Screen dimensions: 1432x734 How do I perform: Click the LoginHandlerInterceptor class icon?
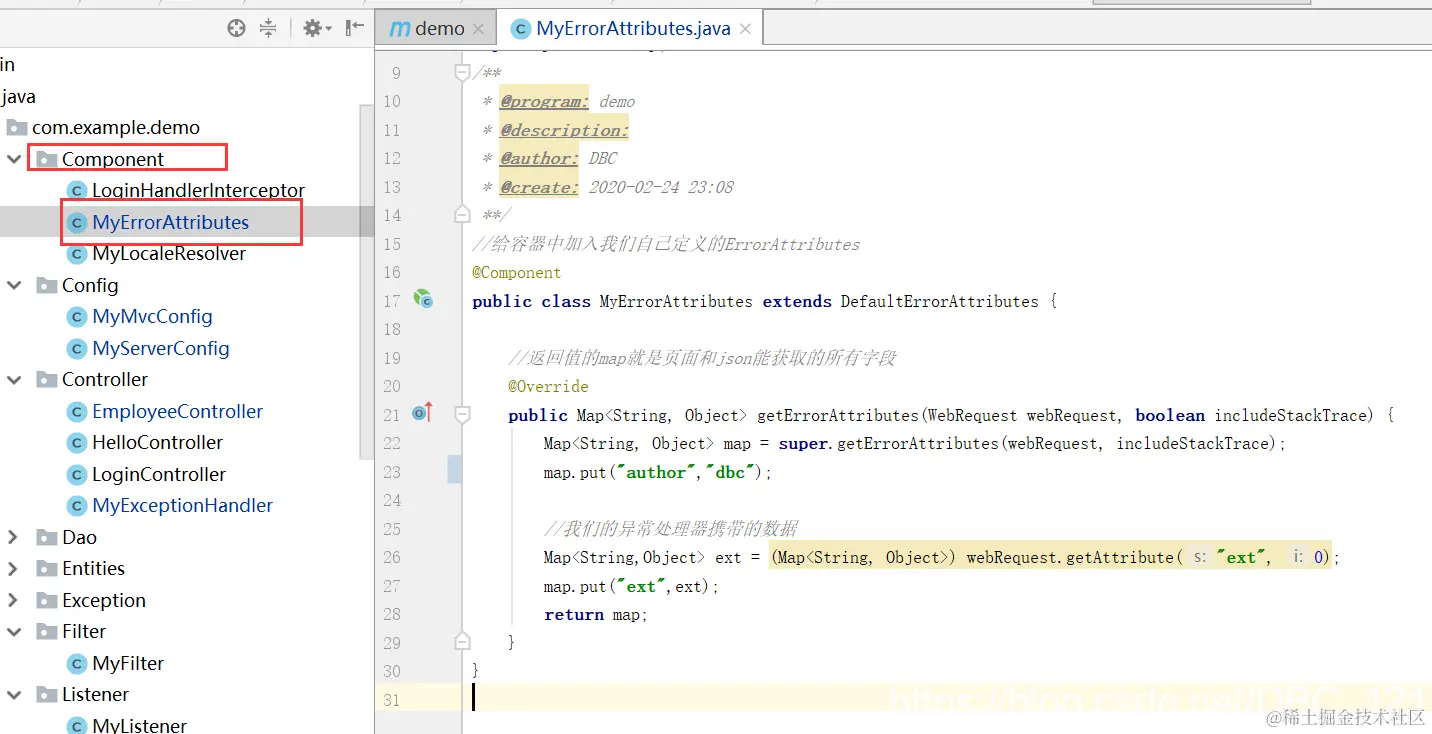[76, 191]
